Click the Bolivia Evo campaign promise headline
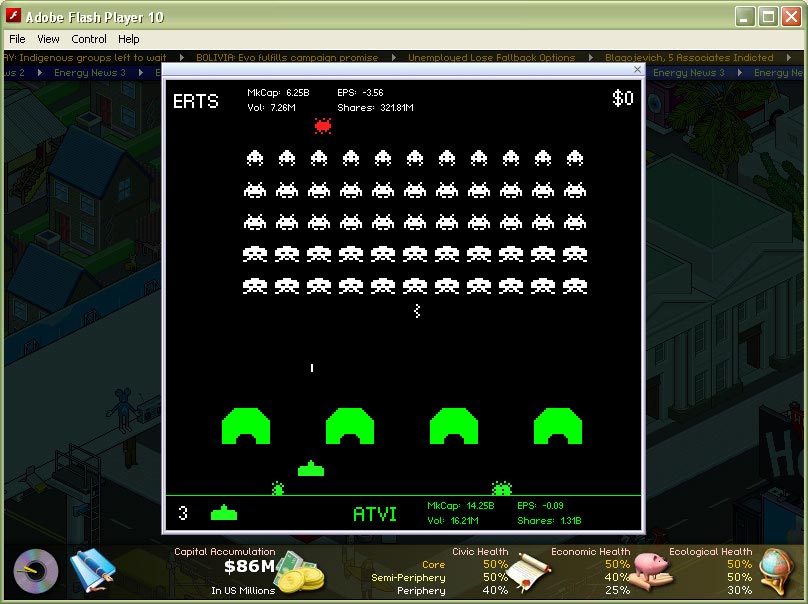The width and height of the screenshot is (808, 604). [287, 58]
